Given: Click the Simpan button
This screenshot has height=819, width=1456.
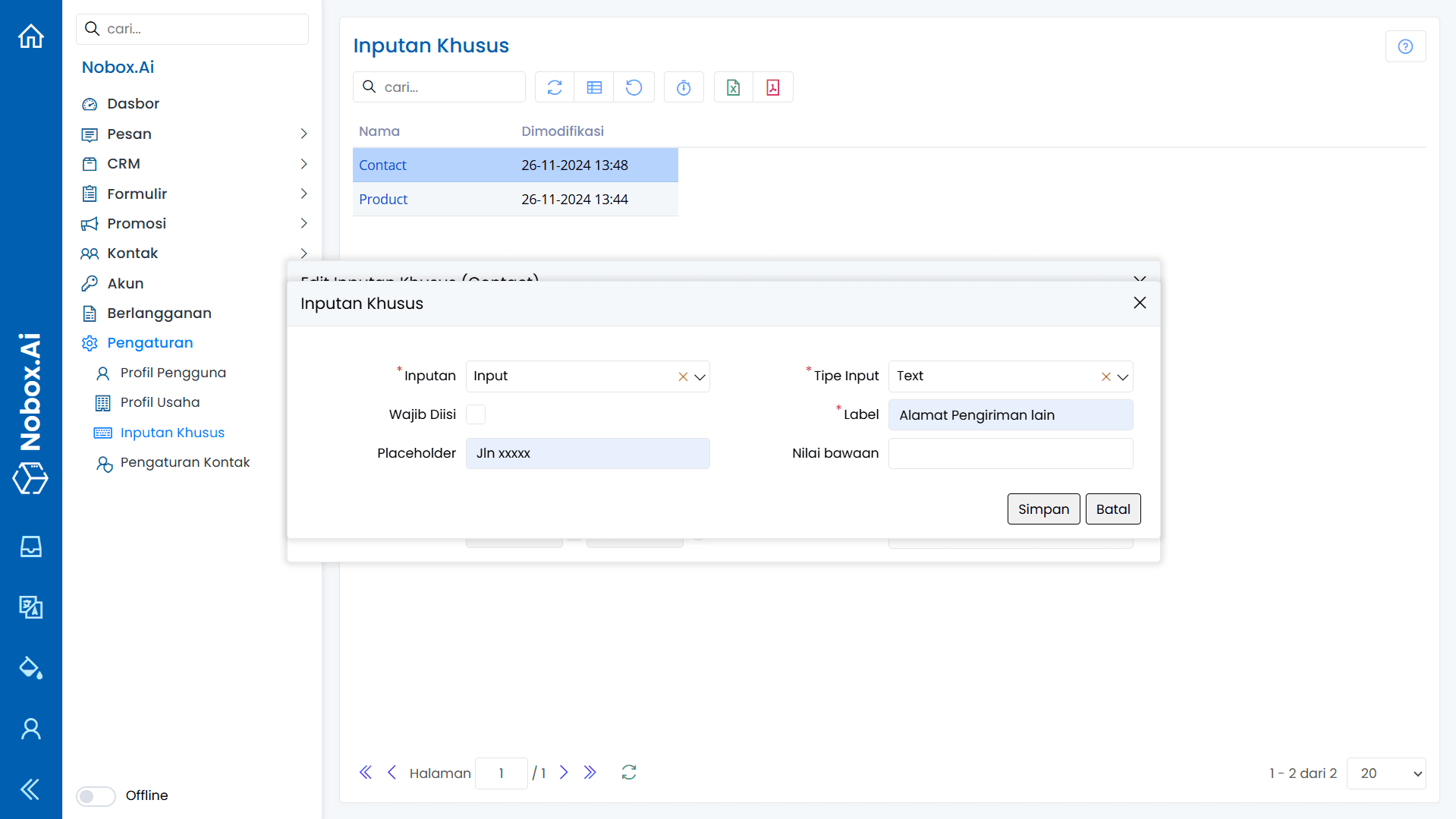Looking at the screenshot, I should pos(1043,509).
